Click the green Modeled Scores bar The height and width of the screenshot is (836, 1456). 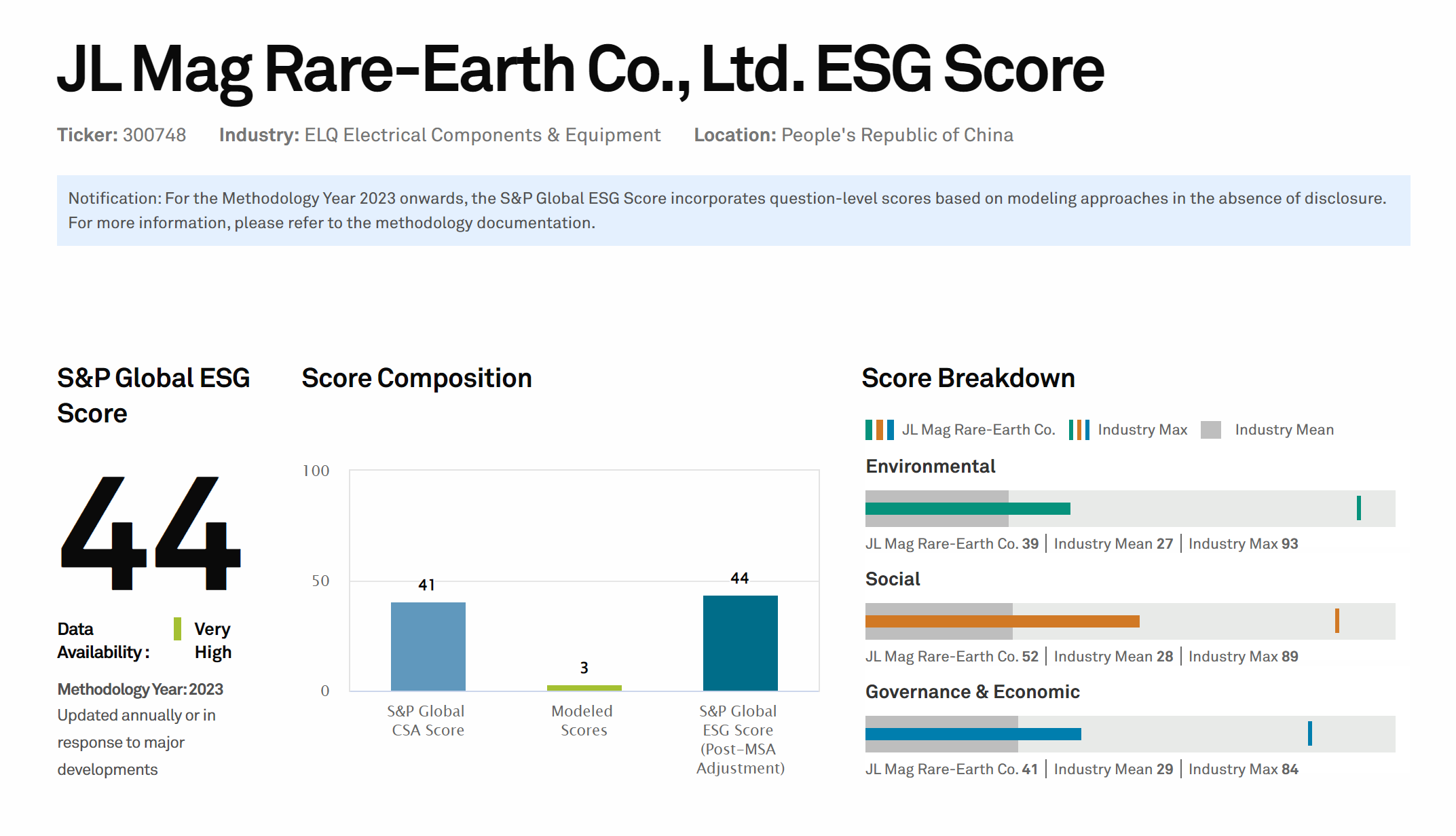[x=584, y=688]
